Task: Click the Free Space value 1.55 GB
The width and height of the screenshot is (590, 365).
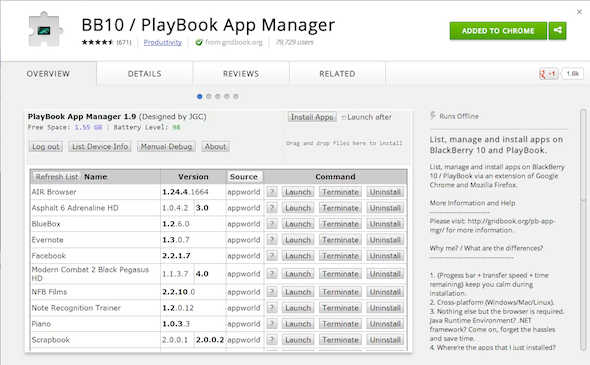Action: (88, 127)
